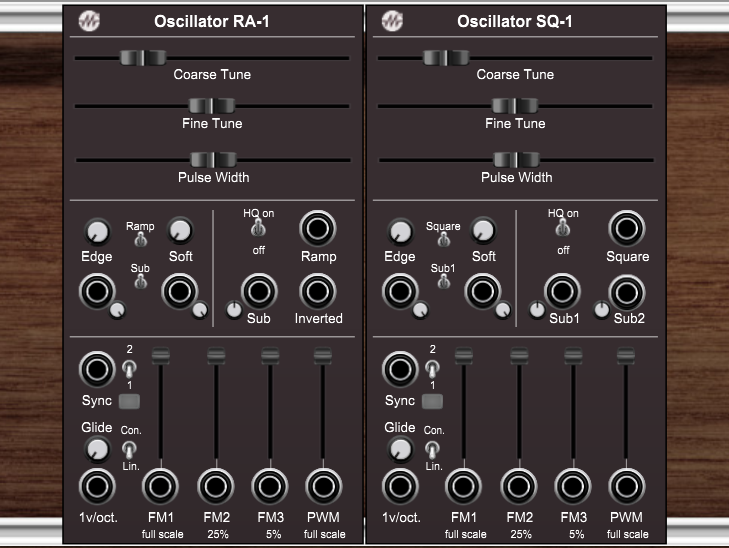
Task: Click the FM3 vertical fader cap on SQ-1
Action: pos(573,356)
